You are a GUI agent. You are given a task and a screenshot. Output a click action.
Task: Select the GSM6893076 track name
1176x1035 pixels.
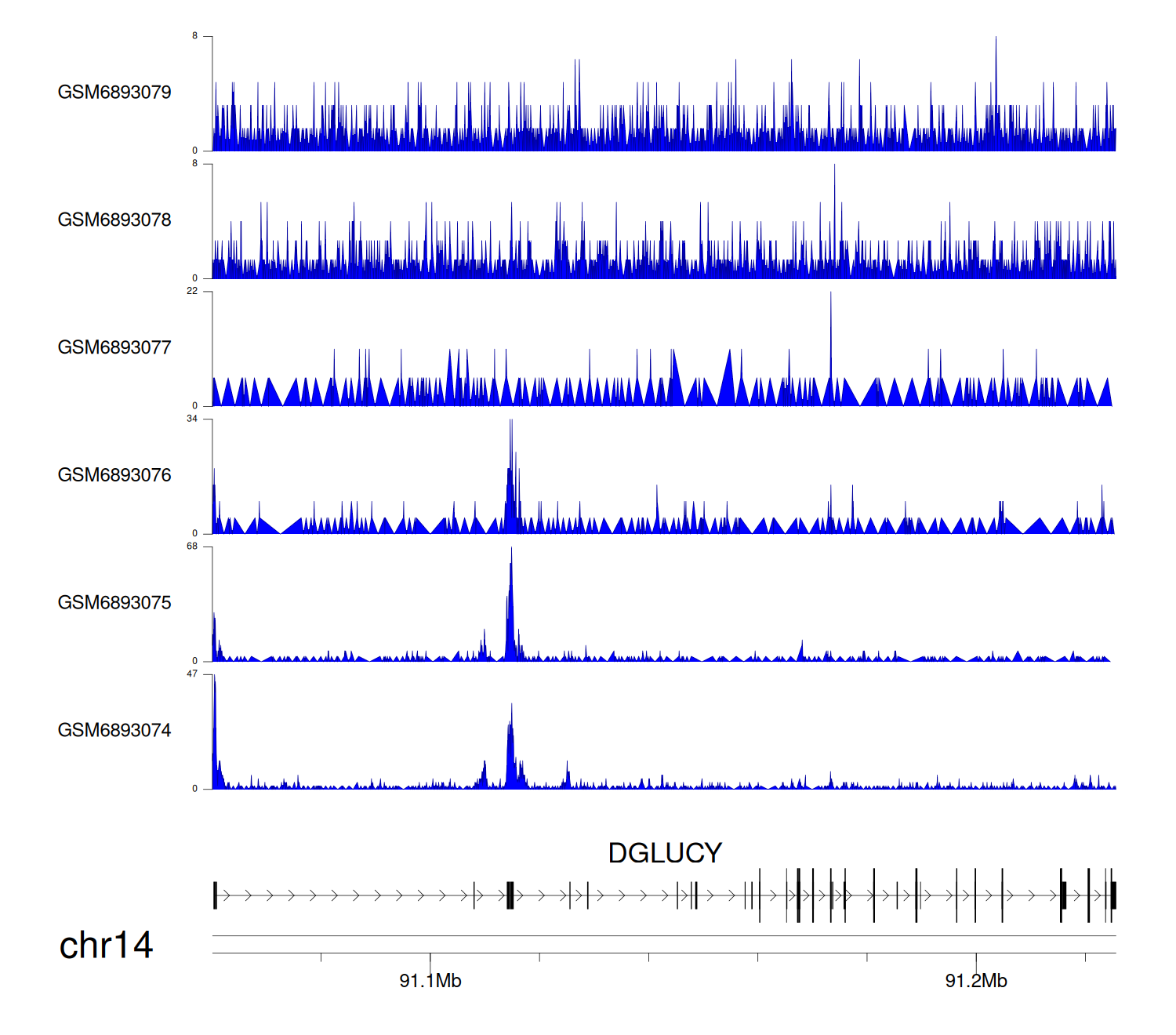(114, 475)
